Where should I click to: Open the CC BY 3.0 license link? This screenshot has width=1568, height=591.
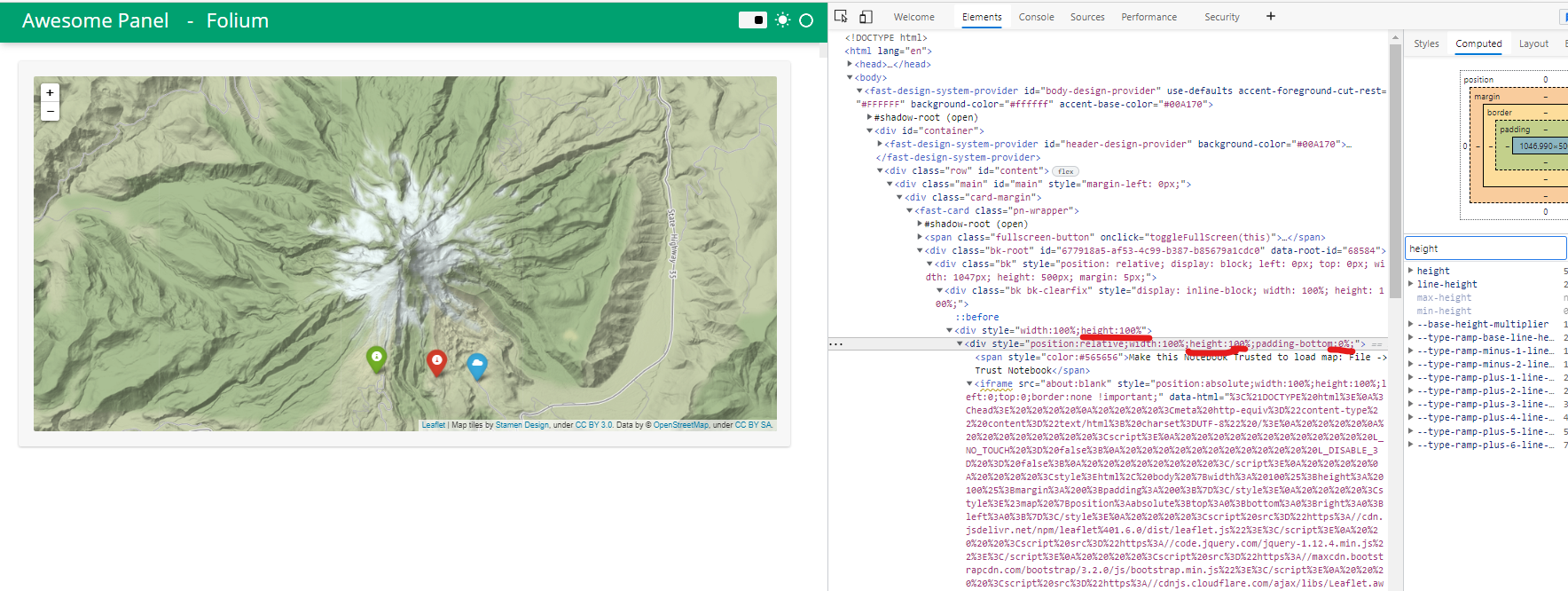pyautogui.click(x=593, y=425)
